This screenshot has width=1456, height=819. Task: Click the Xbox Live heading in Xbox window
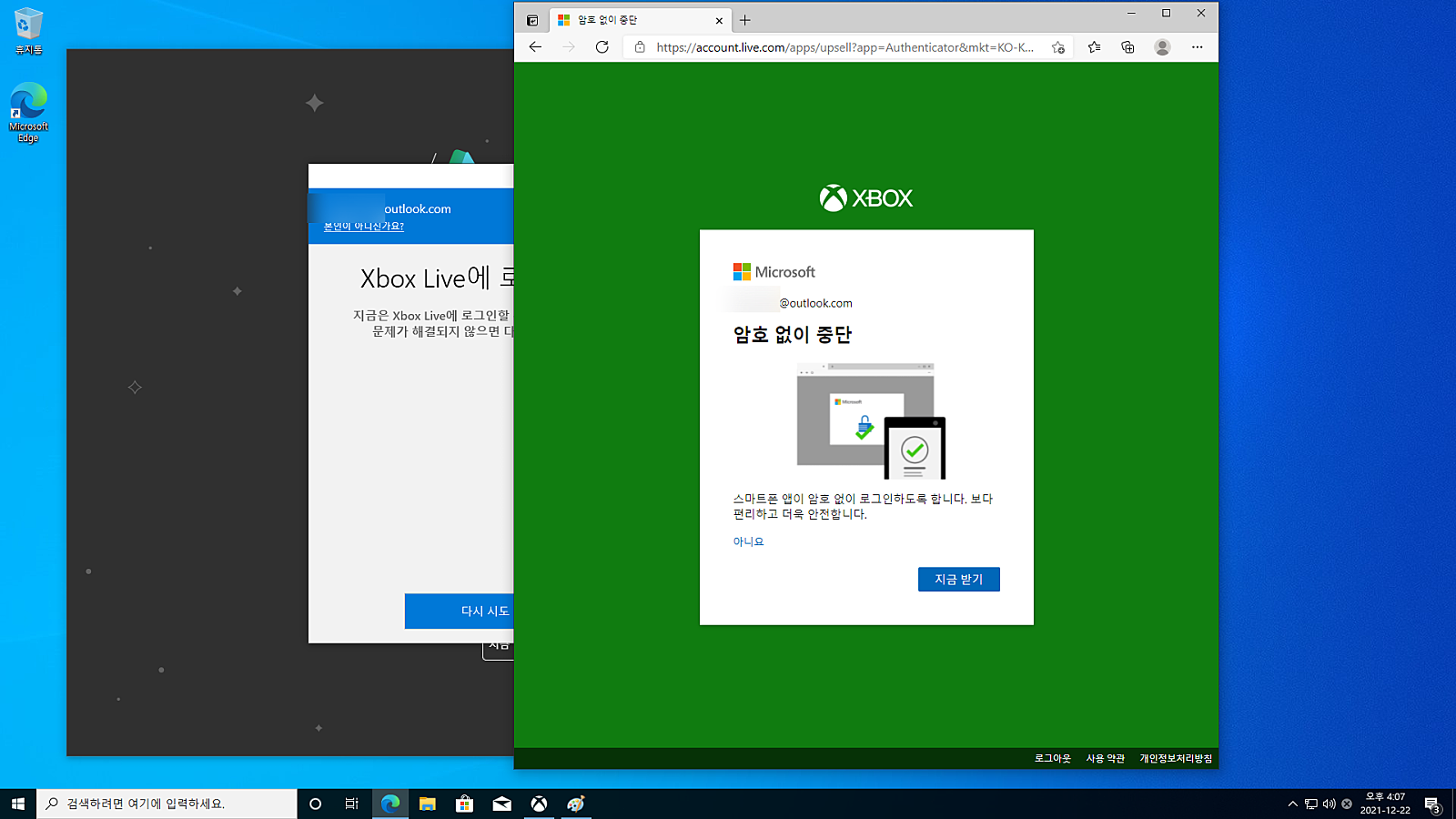tap(437, 278)
